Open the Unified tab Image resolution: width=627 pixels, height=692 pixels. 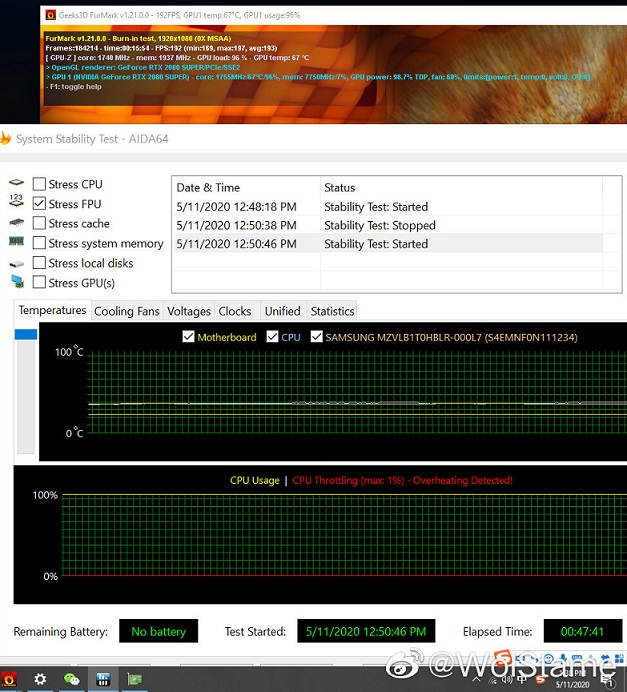[282, 311]
